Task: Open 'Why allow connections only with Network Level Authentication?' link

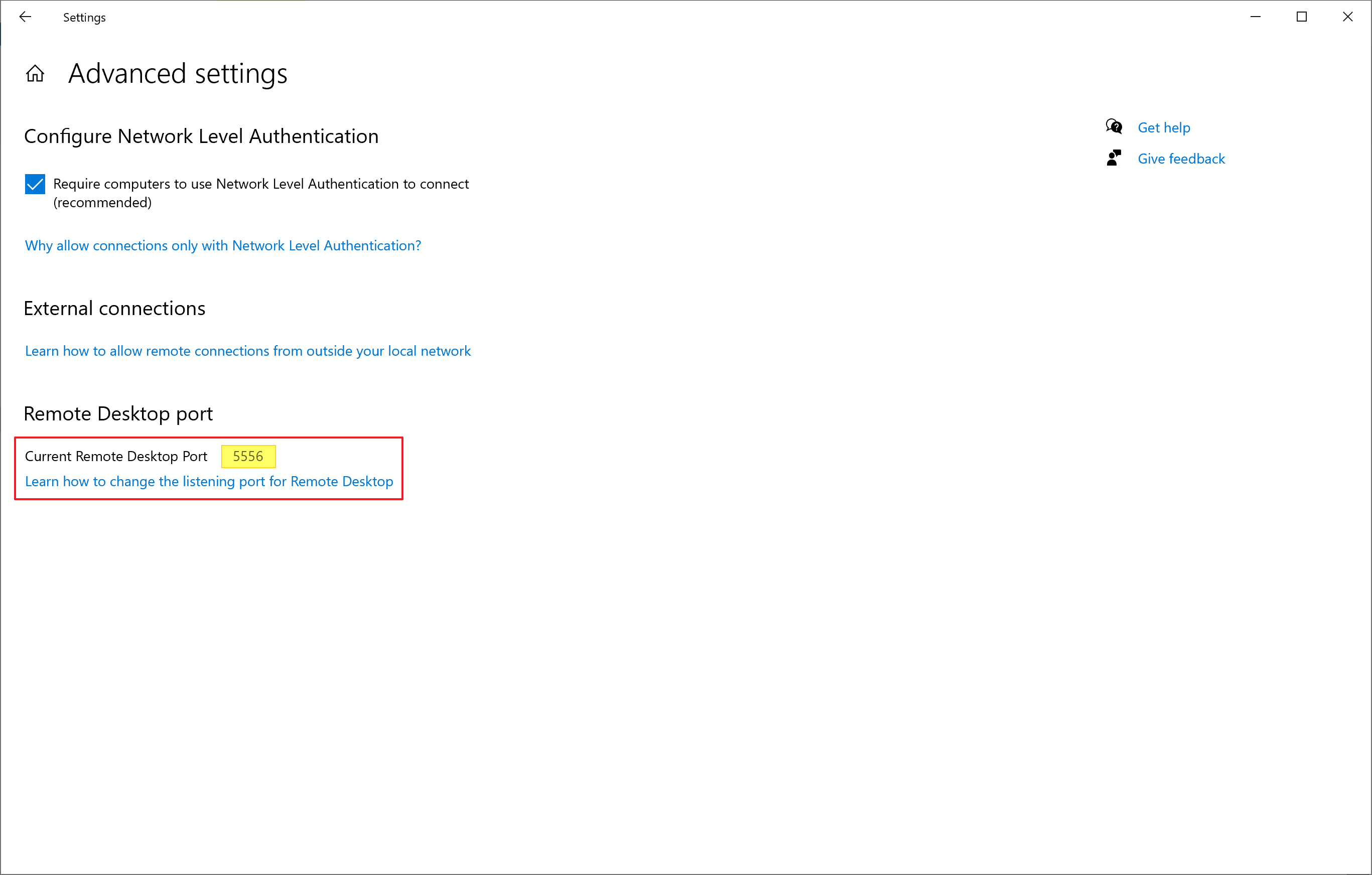Action: tap(223, 245)
